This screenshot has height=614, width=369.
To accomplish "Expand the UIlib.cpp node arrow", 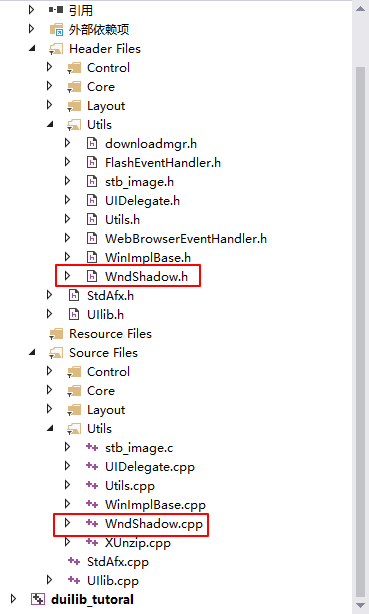I will 49,580.
